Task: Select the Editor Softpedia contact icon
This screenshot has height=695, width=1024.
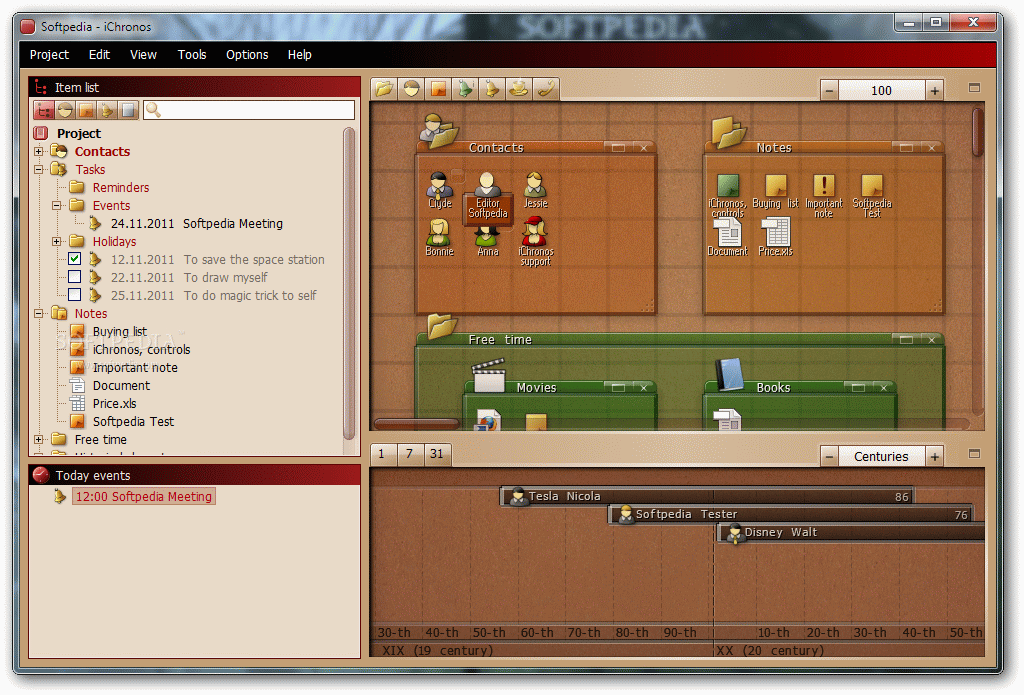Action: (x=487, y=195)
